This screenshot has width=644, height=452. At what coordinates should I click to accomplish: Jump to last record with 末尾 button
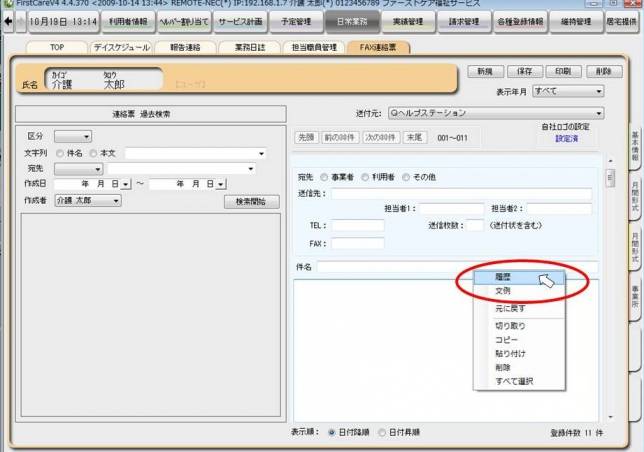pyautogui.click(x=414, y=136)
